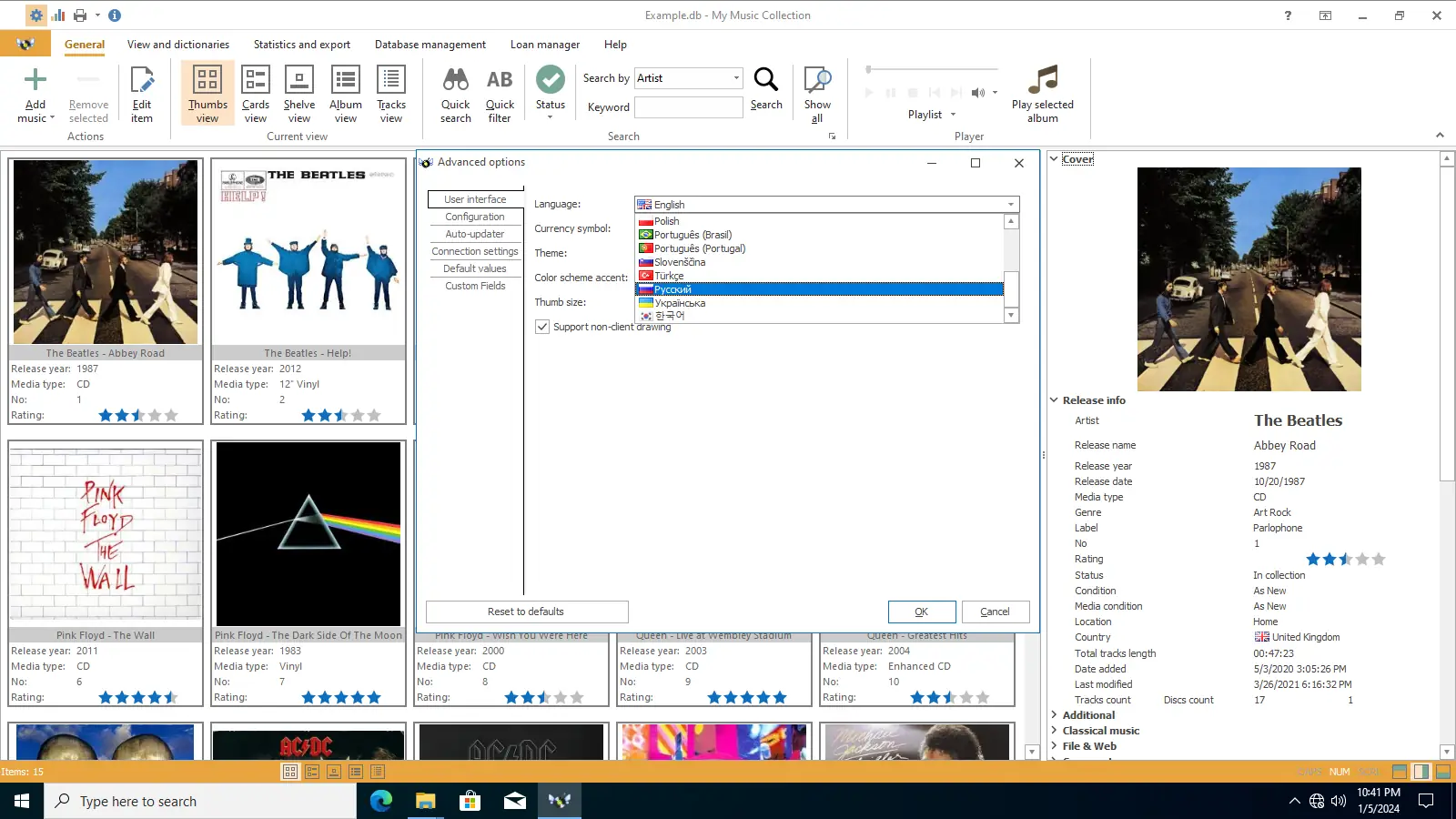The height and width of the screenshot is (819, 1456).
Task: Toggle Support non-client drawing checkbox
Action: pos(542,327)
